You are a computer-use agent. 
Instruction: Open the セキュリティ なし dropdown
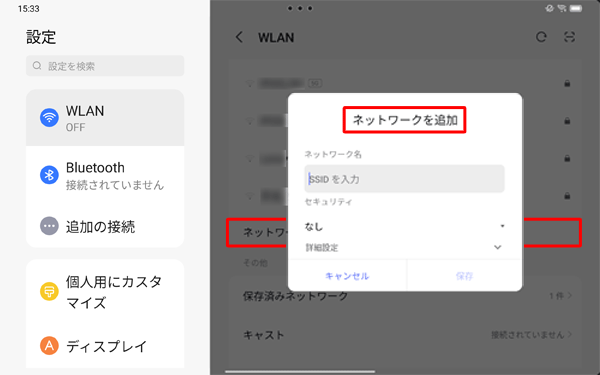click(x=404, y=227)
